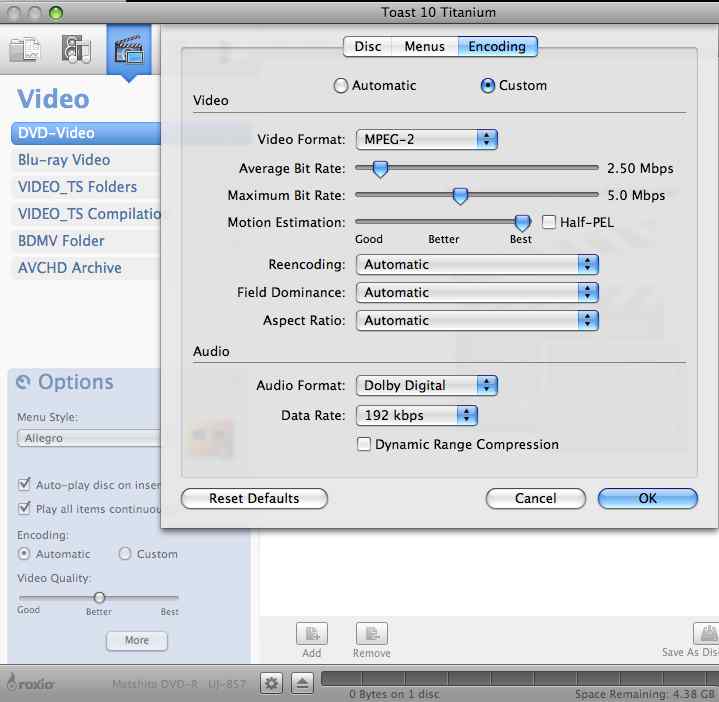Screen dimensions: 719x702
Task: Enable Dynamic Range Compression checkbox
Action: coord(364,444)
